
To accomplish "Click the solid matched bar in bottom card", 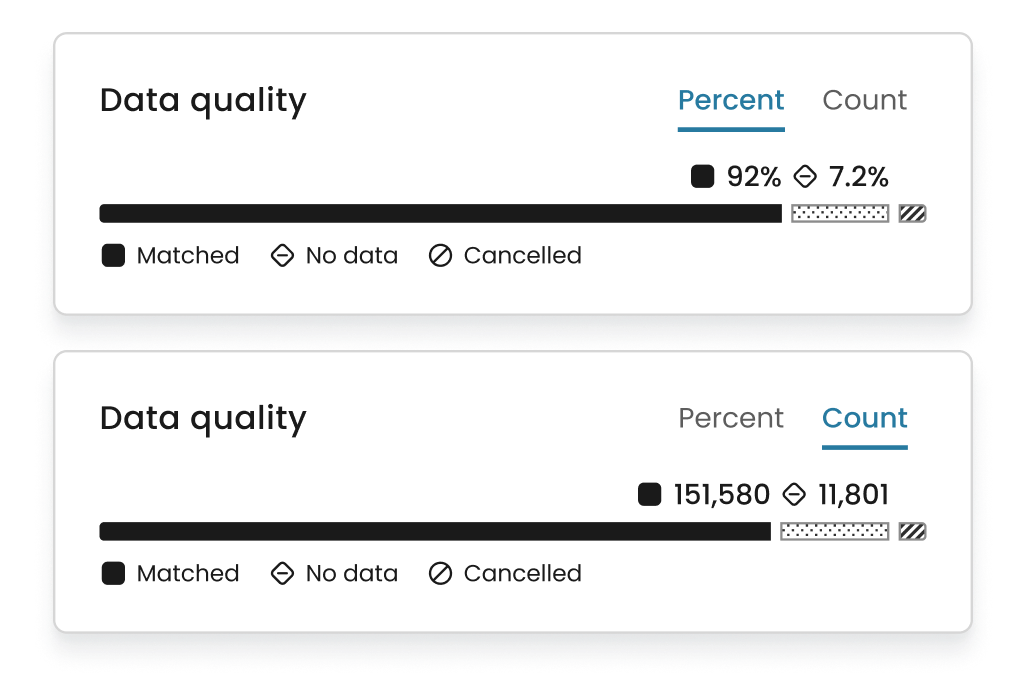I will (x=435, y=531).
